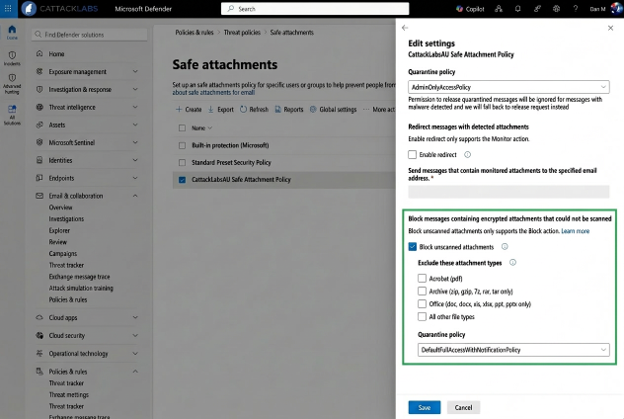Image resolution: width=624 pixels, height=419 pixels.
Task: Check the Office file types exclusion box
Action: coord(422,304)
